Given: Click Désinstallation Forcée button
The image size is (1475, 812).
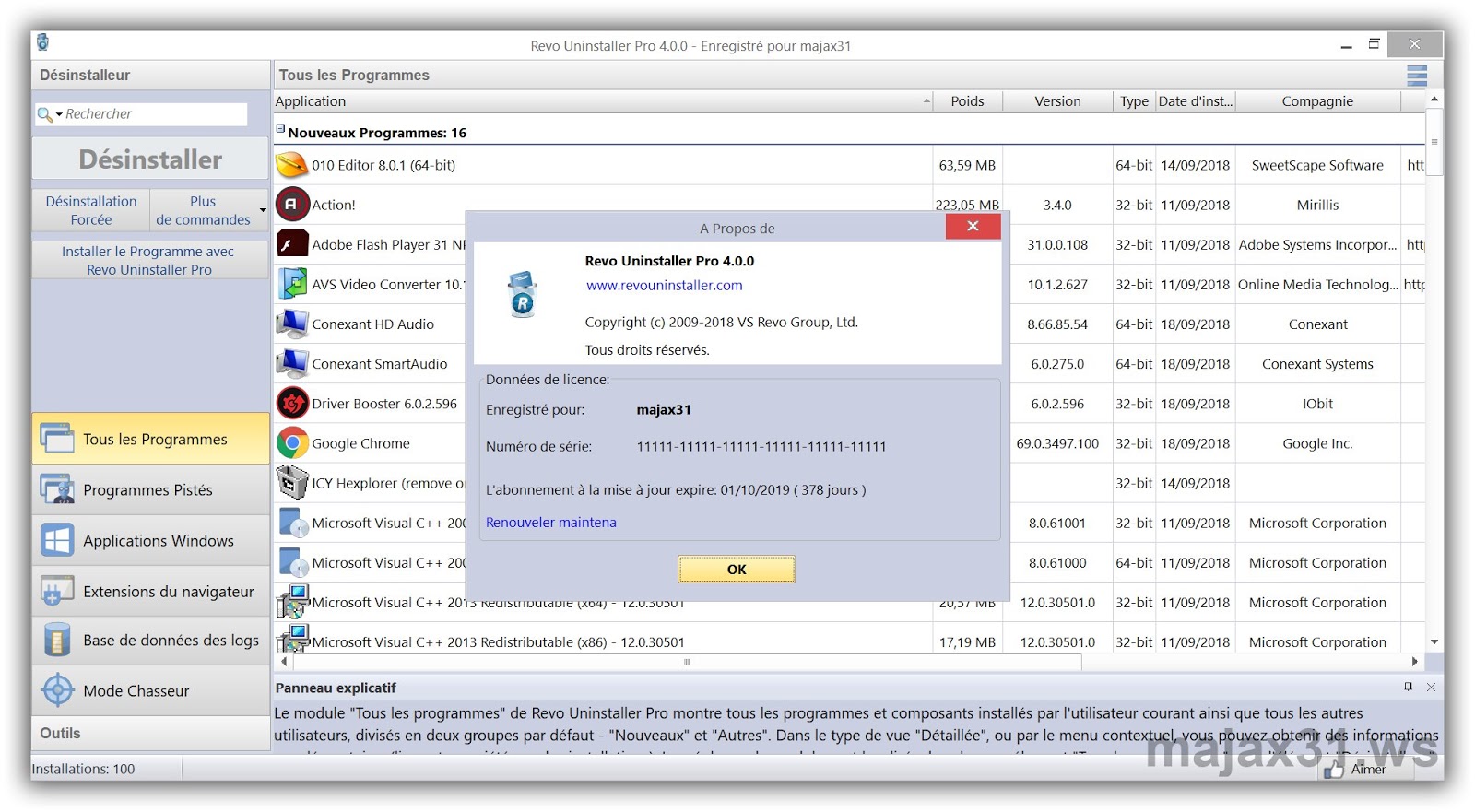Looking at the screenshot, I should click(91, 210).
